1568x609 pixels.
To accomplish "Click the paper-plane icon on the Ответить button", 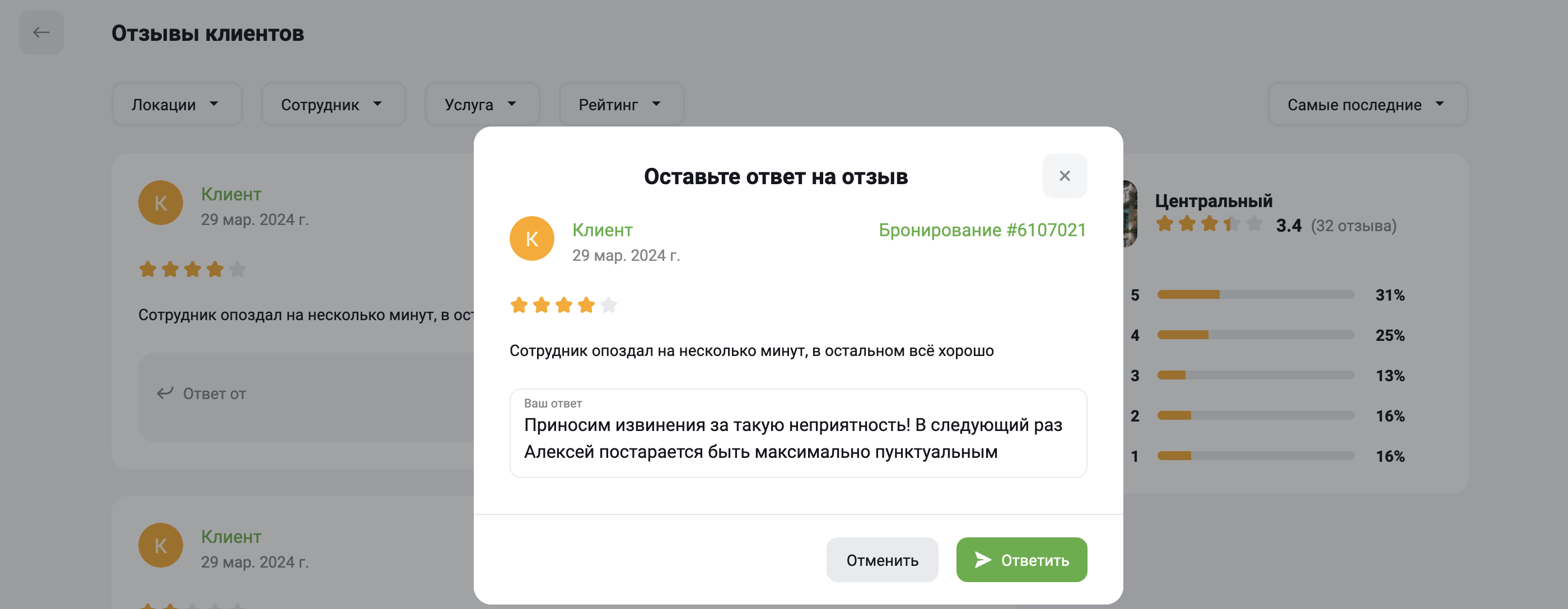I will click(982, 560).
